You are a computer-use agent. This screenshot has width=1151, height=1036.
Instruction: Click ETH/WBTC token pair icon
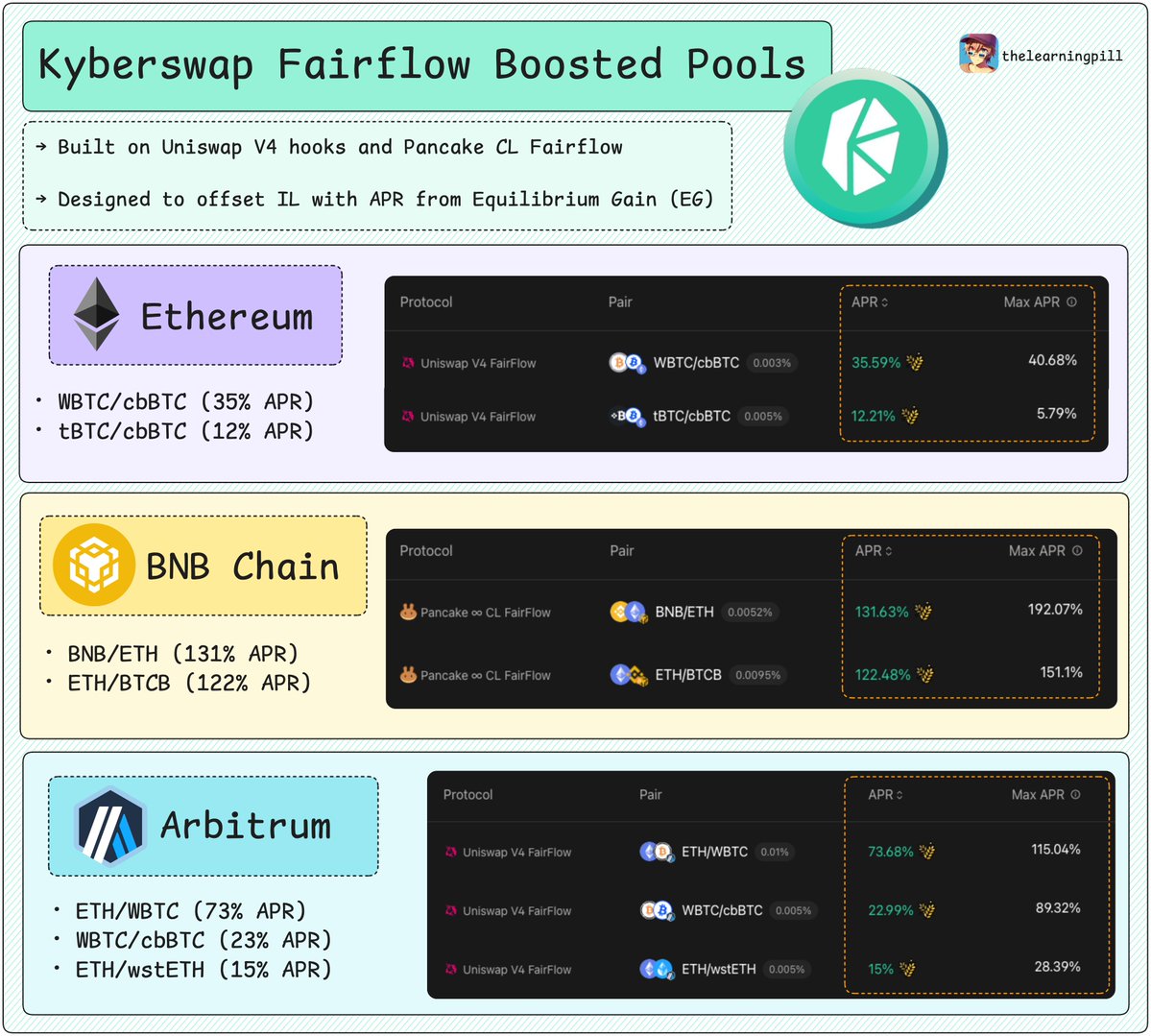pos(657,852)
